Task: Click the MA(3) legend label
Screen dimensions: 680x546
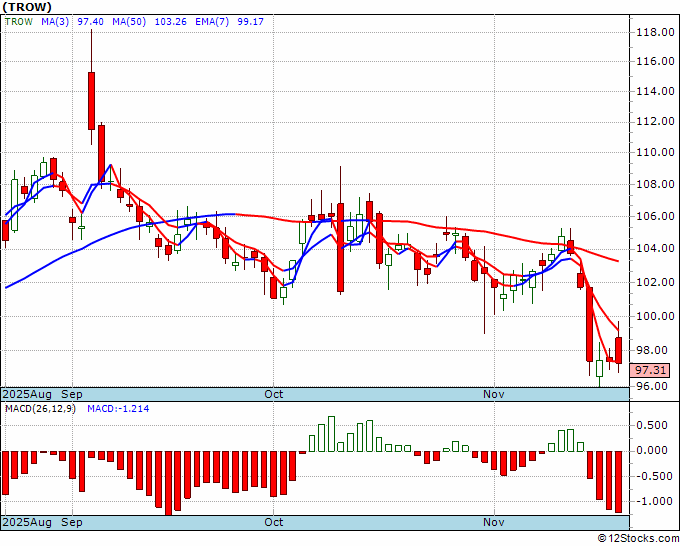Action: pyautogui.click(x=55, y=22)
